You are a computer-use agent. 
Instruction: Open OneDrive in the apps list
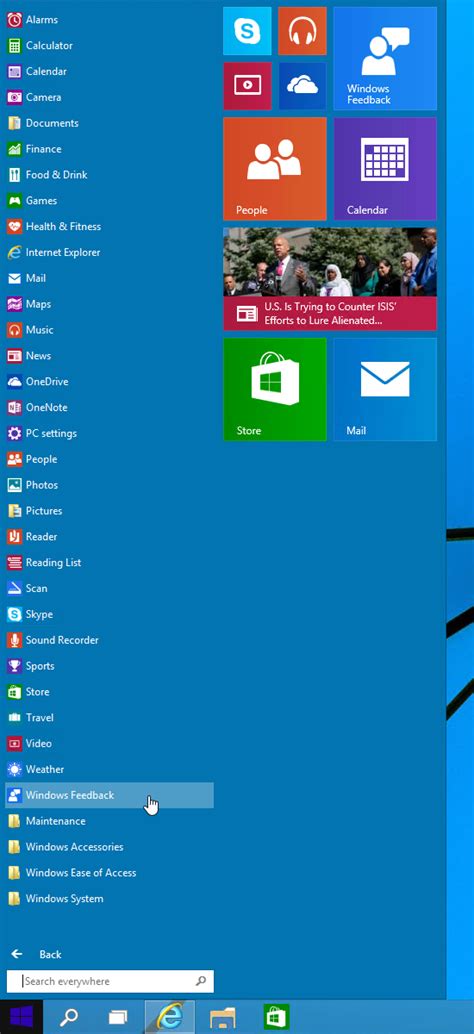coord(109,381)
